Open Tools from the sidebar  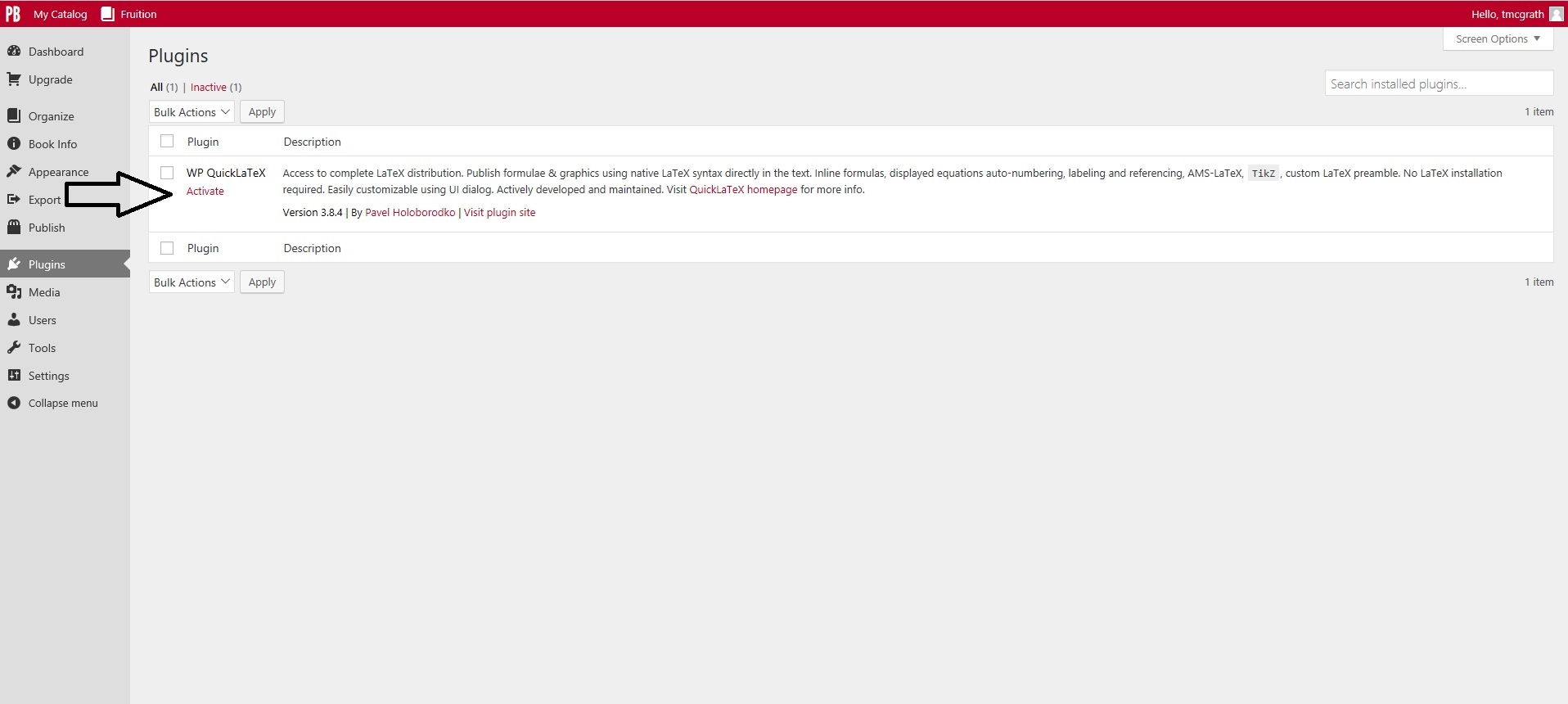(42, 348)
